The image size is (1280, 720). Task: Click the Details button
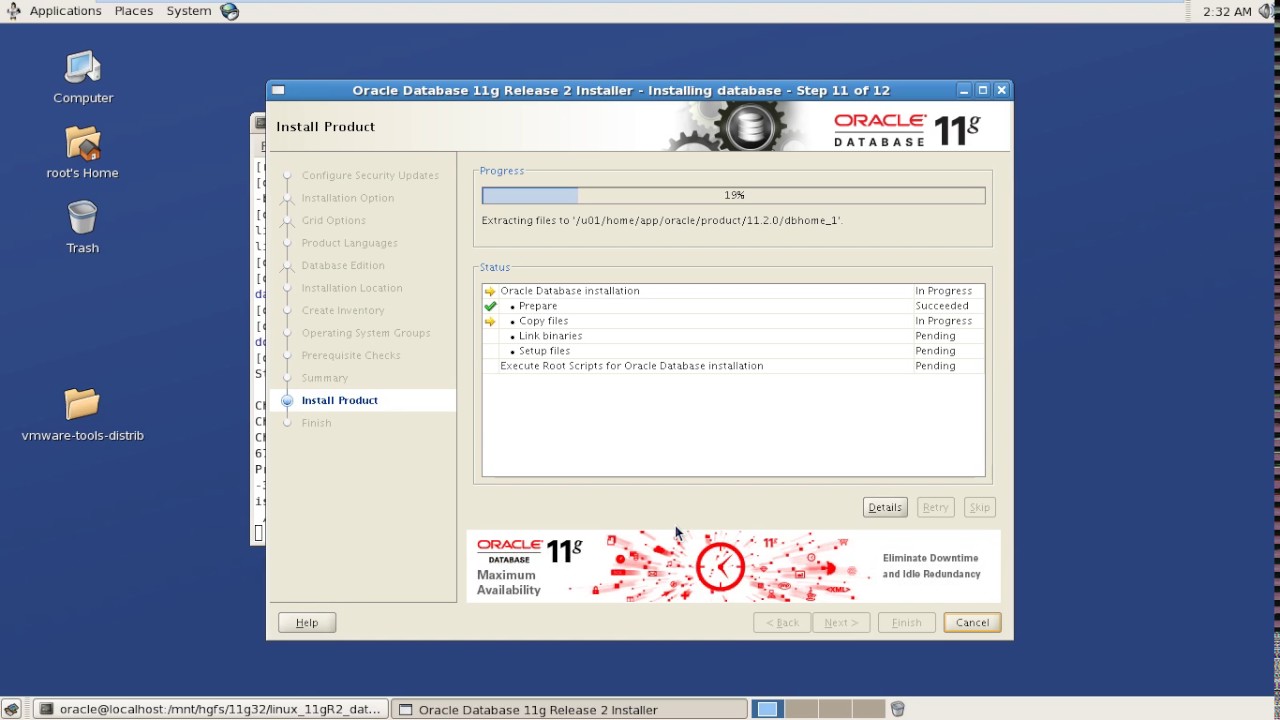point(885,507)
